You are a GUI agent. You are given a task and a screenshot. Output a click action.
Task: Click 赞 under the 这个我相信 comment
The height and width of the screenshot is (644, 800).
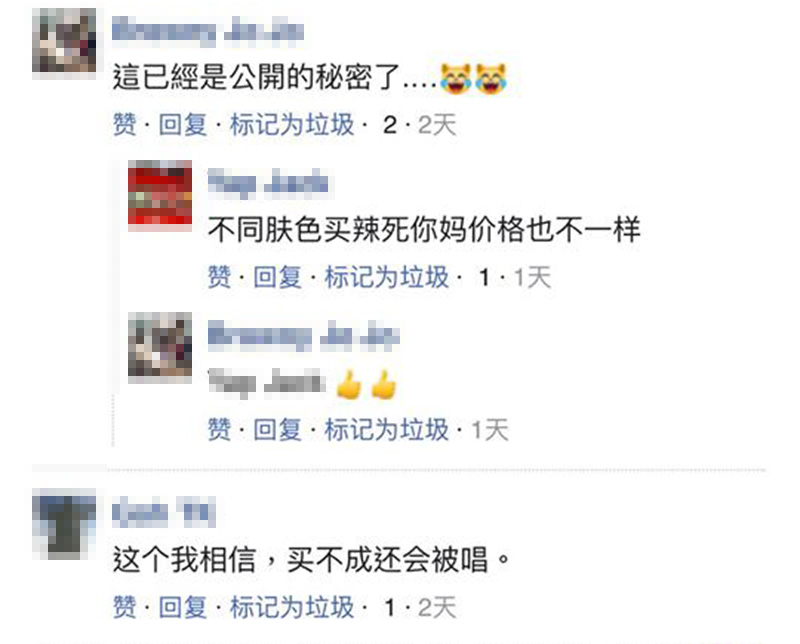[x=125, y=607]
